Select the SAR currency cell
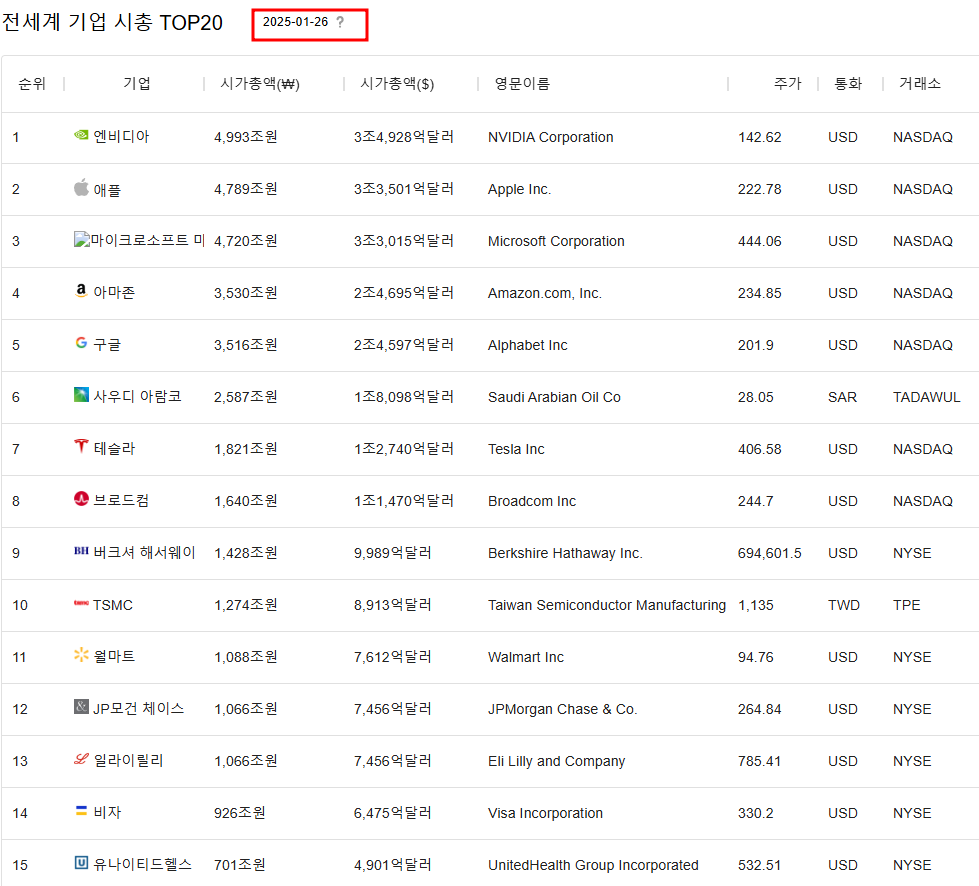The image size is (979, 886). 842,397
